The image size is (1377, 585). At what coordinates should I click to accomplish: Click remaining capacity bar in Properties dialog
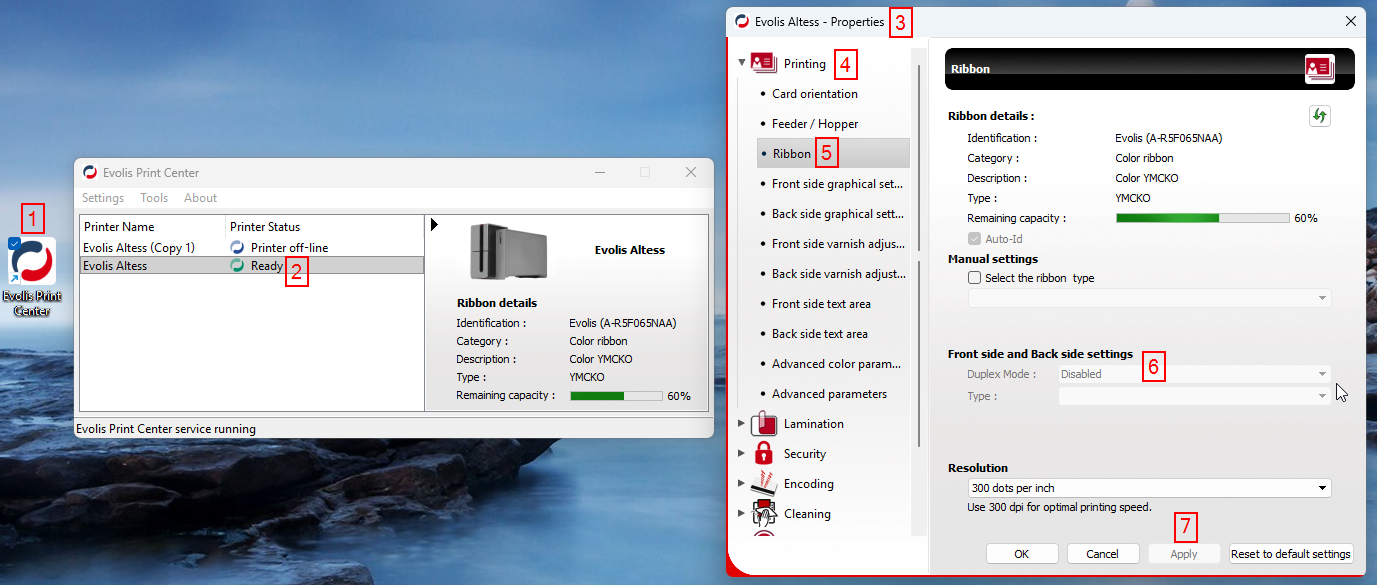tap(1202, 217)
